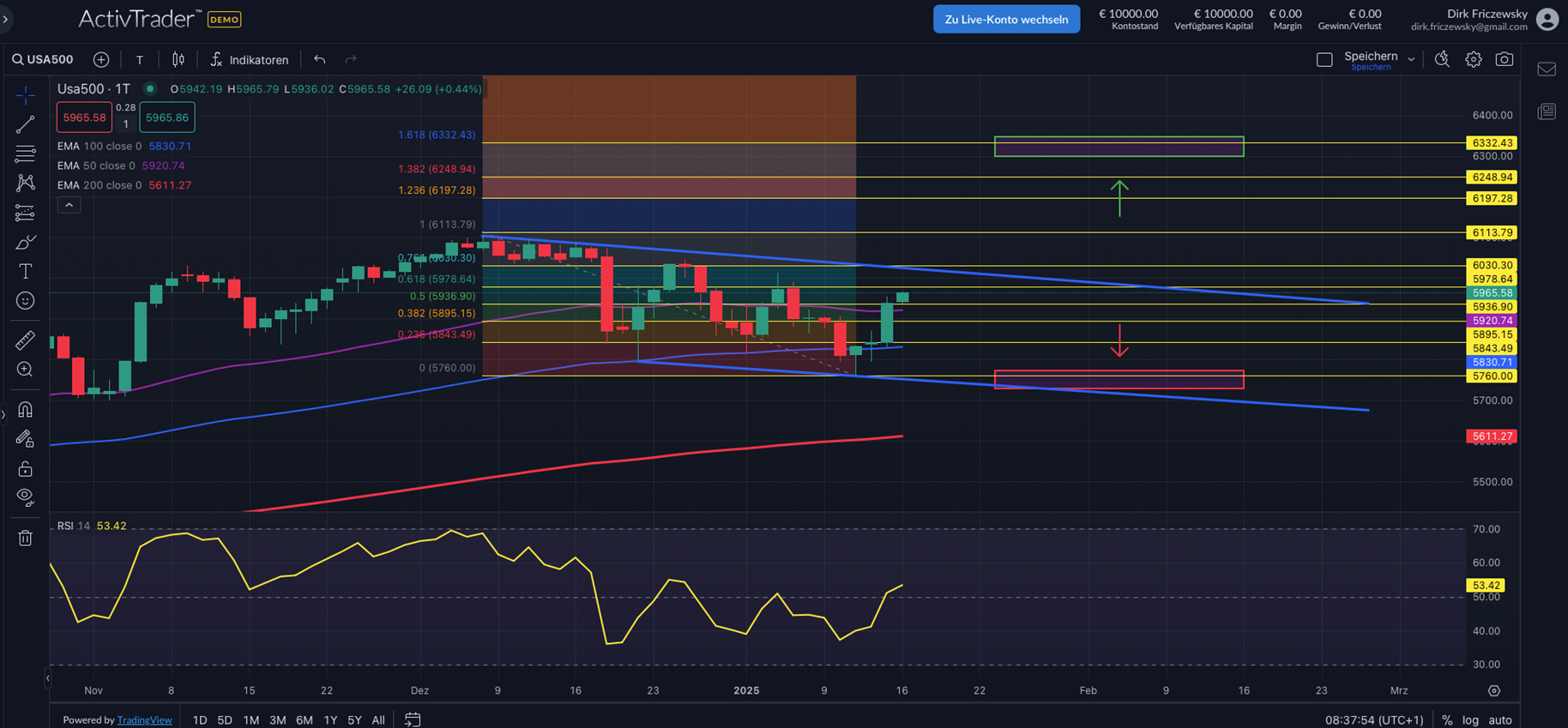
Task: Expand the Speichern layout dropdown arrow
Action: coord(1411,59)
